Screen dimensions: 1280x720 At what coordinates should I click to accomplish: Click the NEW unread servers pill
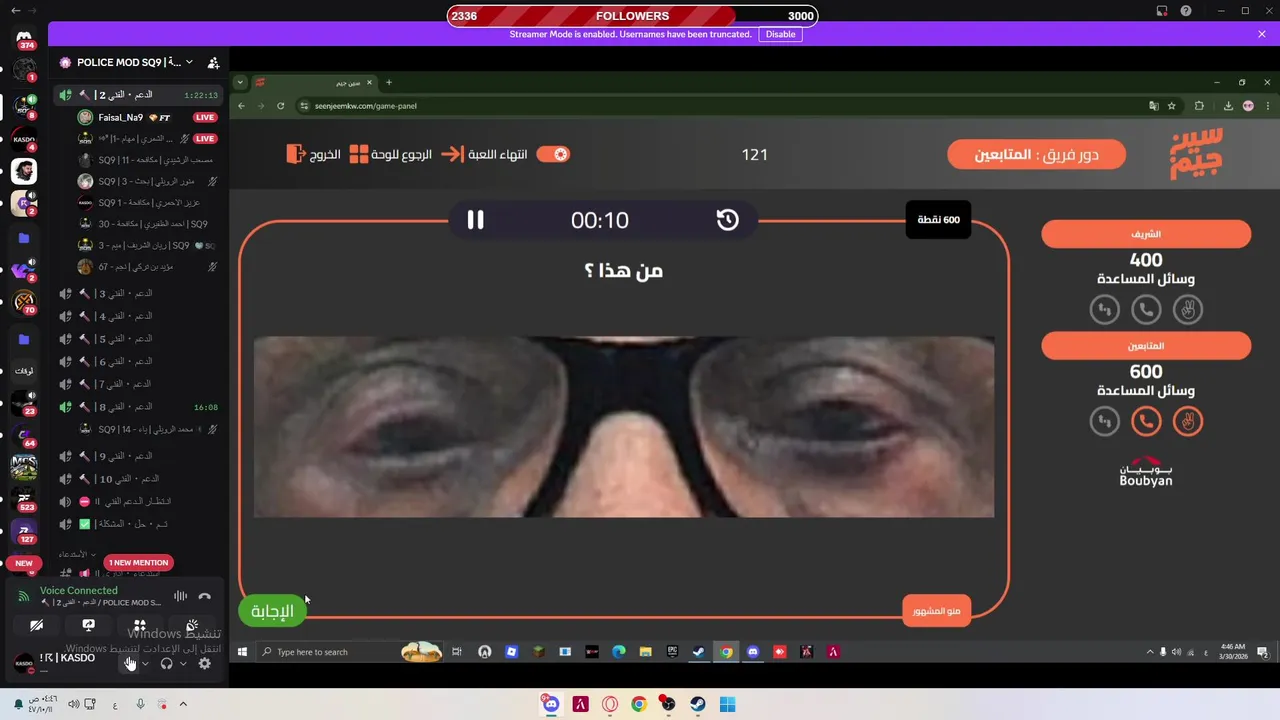coord(24,563)
